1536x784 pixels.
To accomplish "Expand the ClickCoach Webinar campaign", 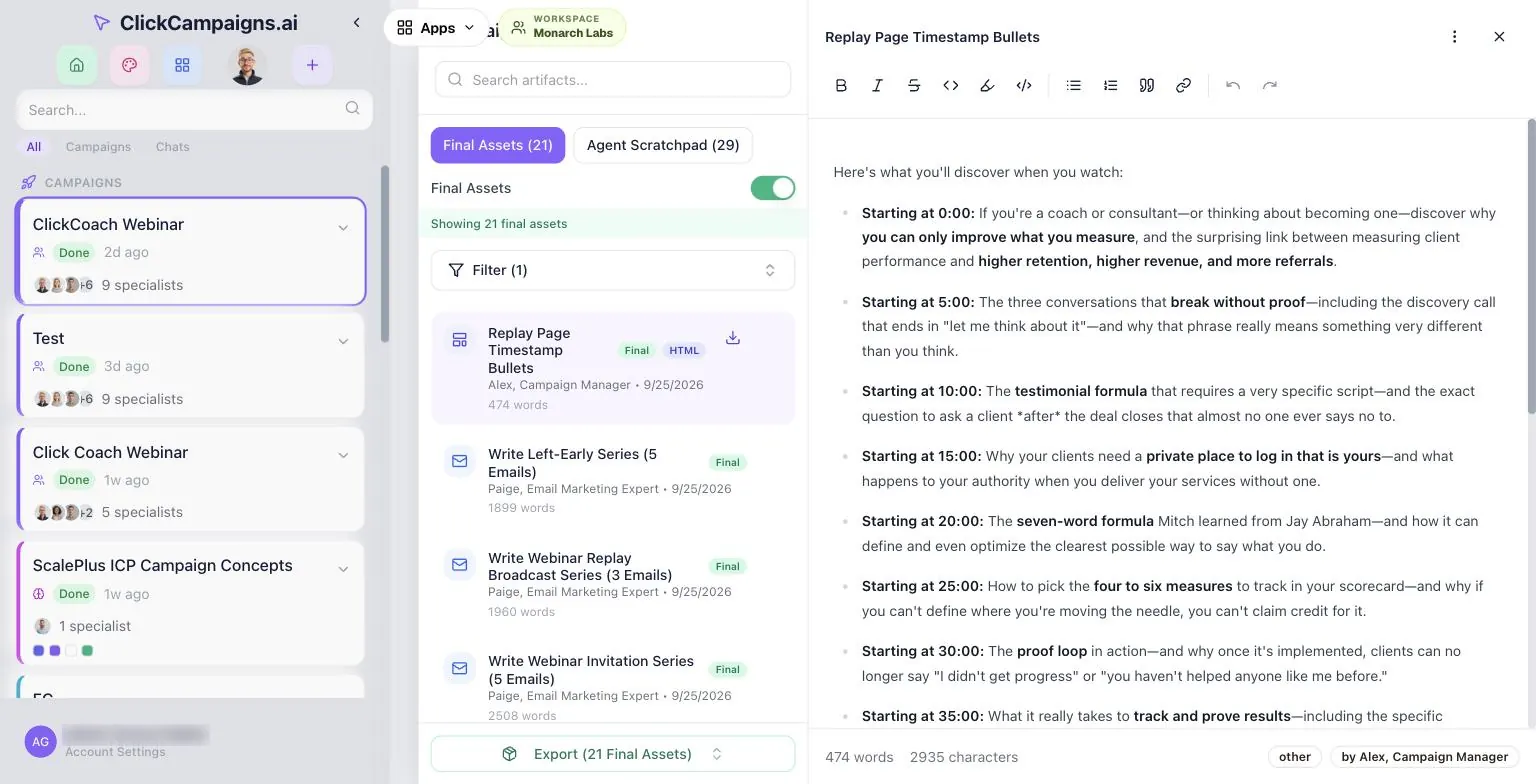I will click(x=343, y=227).
